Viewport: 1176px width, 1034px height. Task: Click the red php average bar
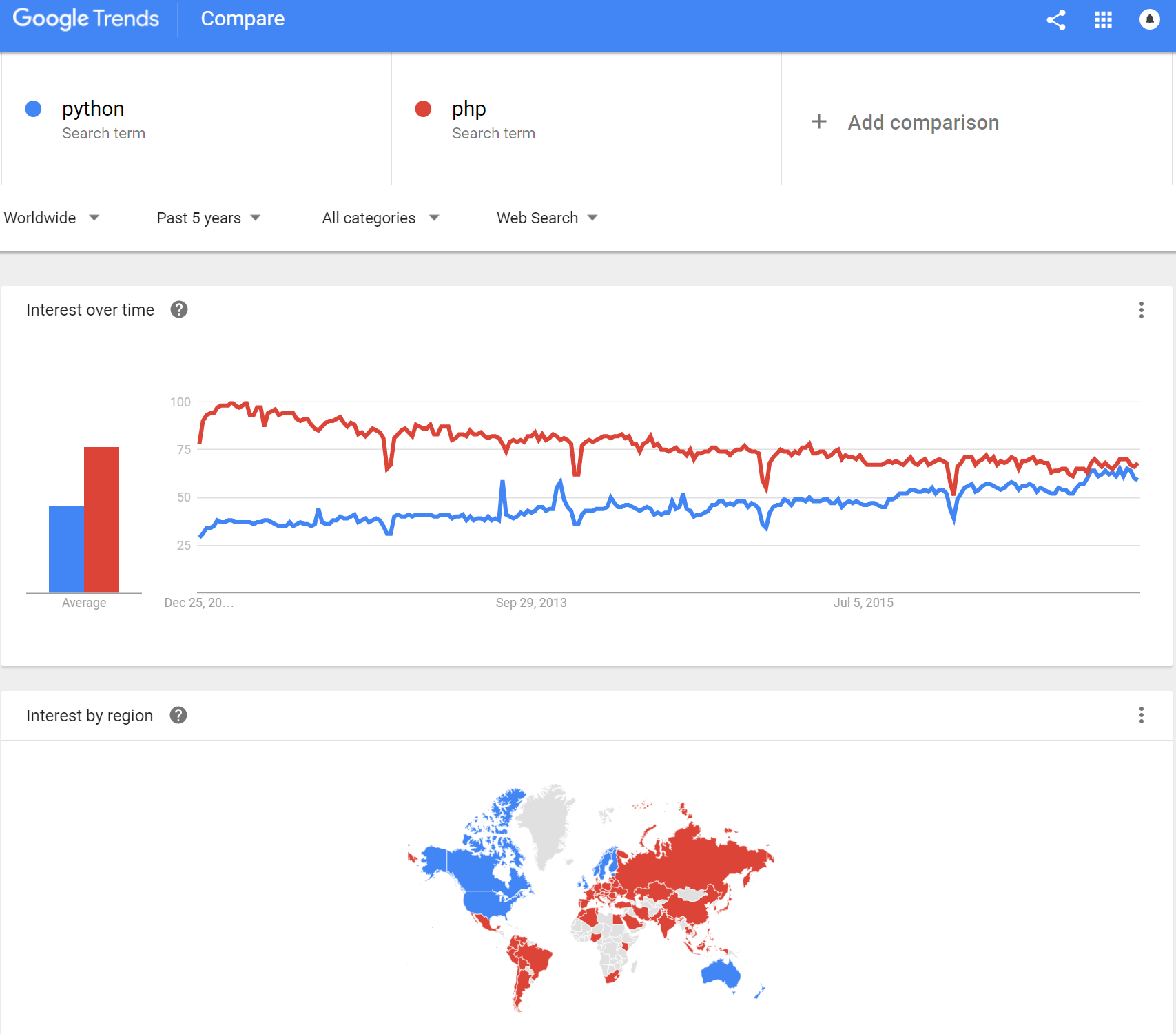click(101, 519)
